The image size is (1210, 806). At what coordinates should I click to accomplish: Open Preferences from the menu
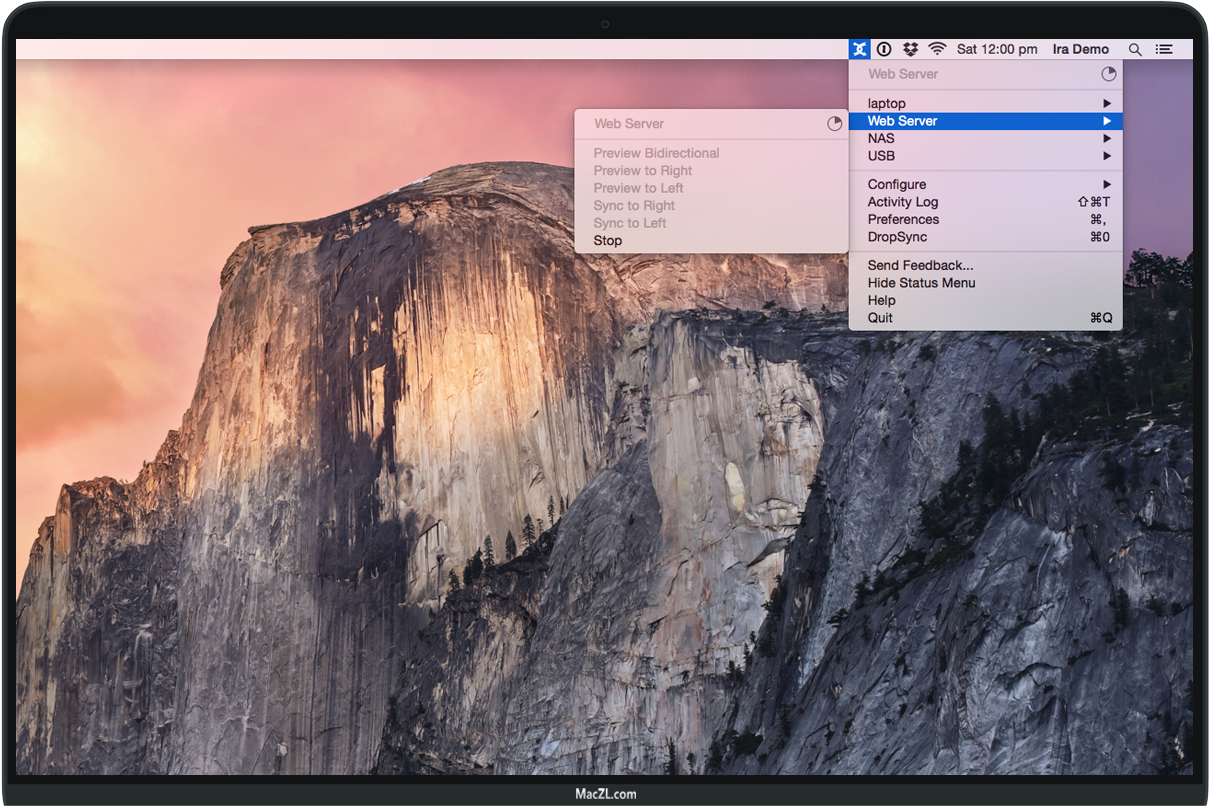pos(903,219)
